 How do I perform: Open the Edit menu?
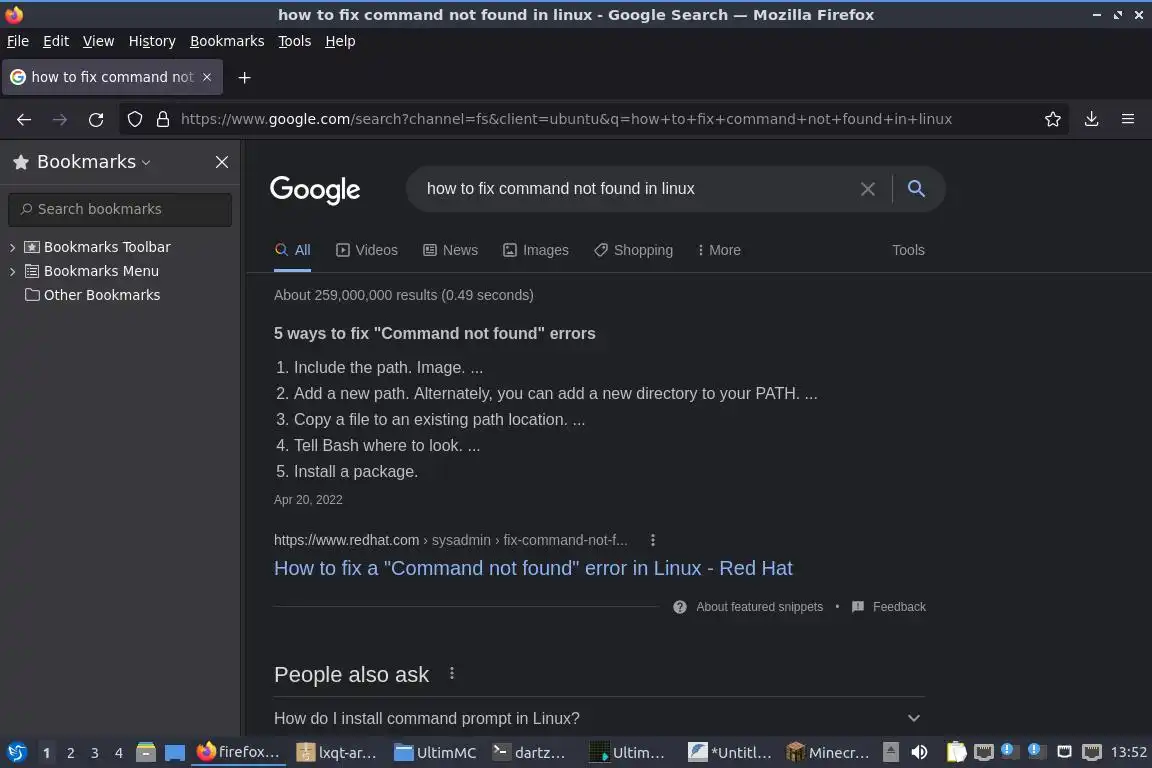point(56,41)
